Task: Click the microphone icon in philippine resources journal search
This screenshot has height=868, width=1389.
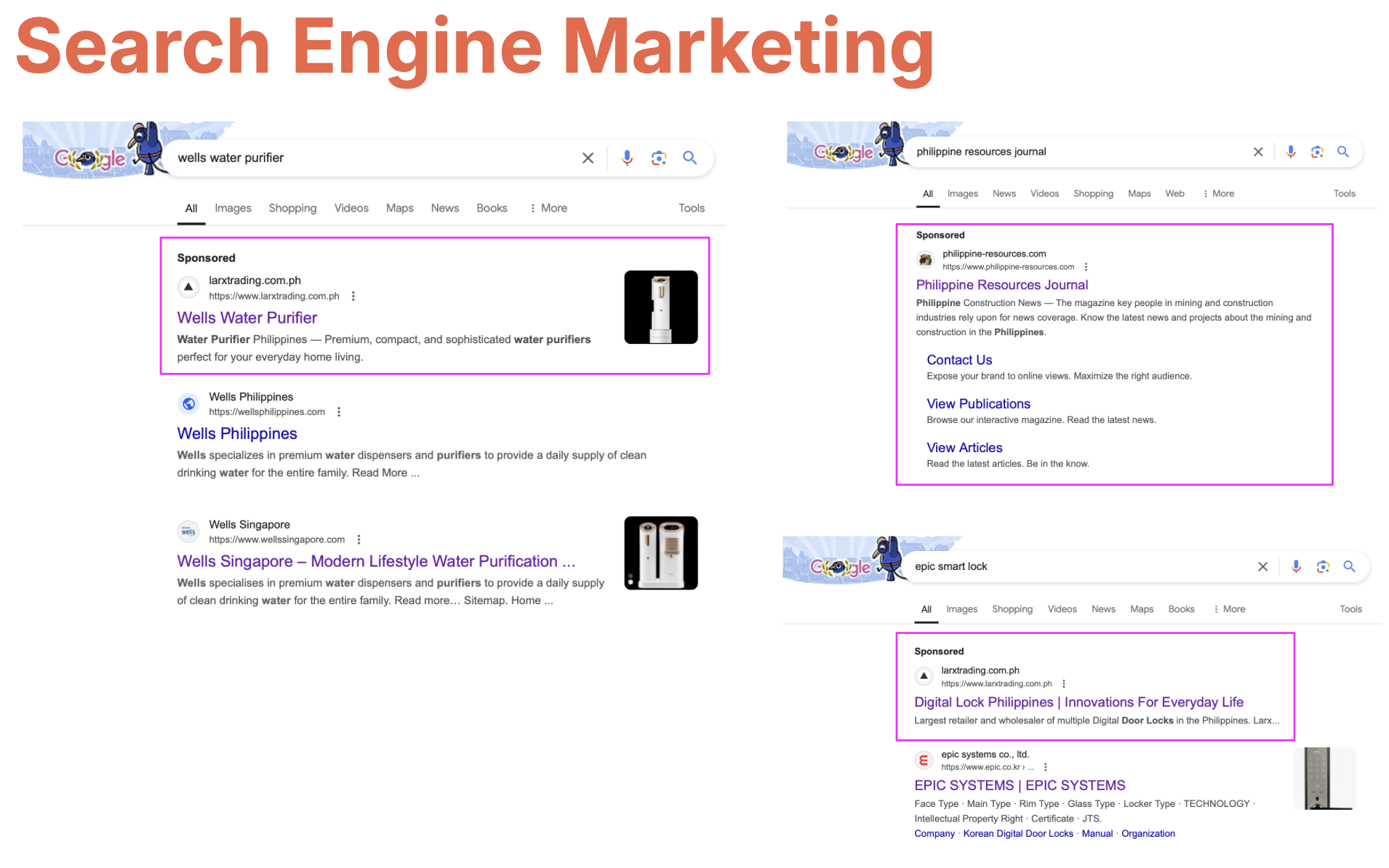Action: click(x=1291, y=151)
